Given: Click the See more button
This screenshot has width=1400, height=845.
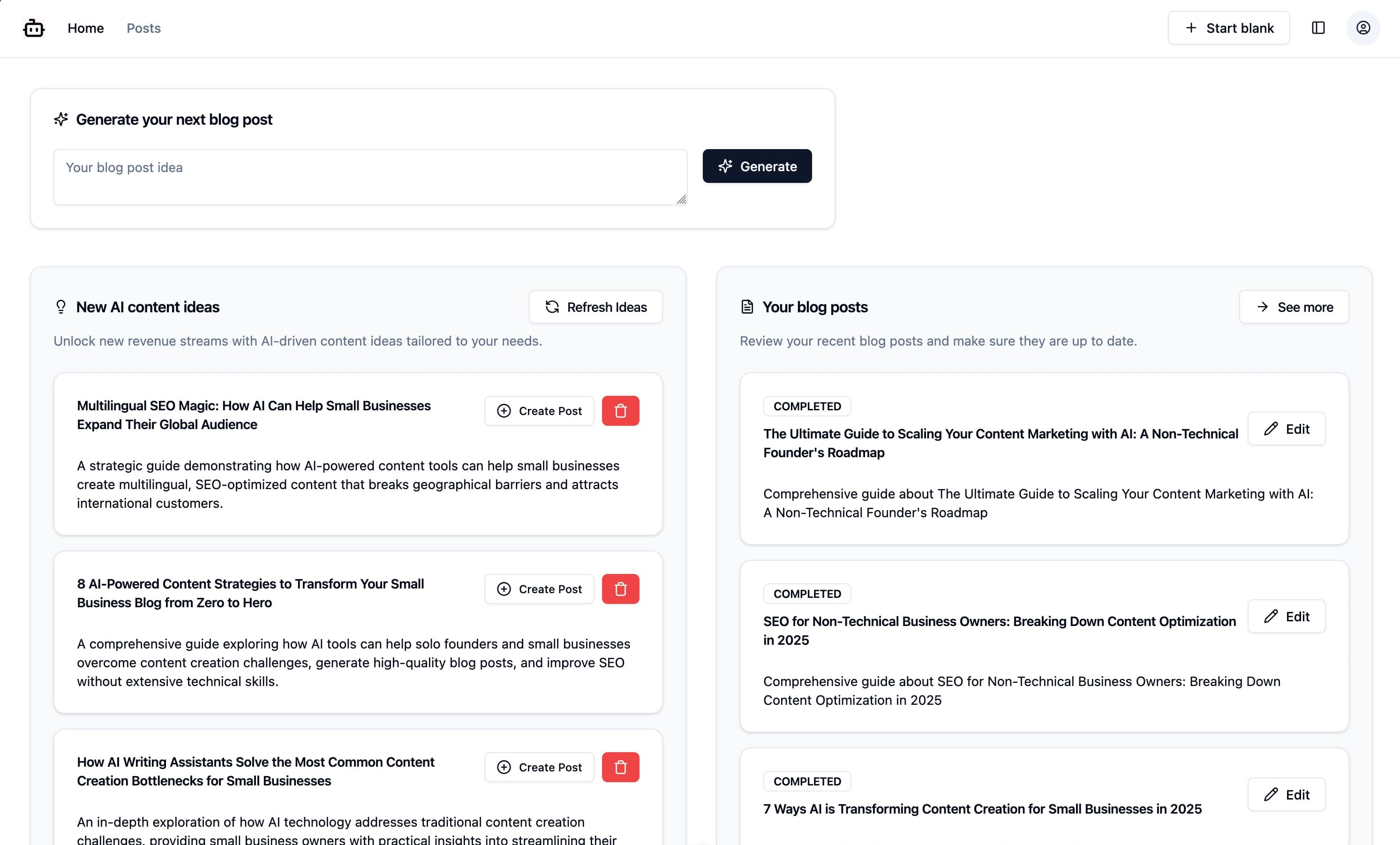Looking at the screenshot, I should coord(1294,307).
